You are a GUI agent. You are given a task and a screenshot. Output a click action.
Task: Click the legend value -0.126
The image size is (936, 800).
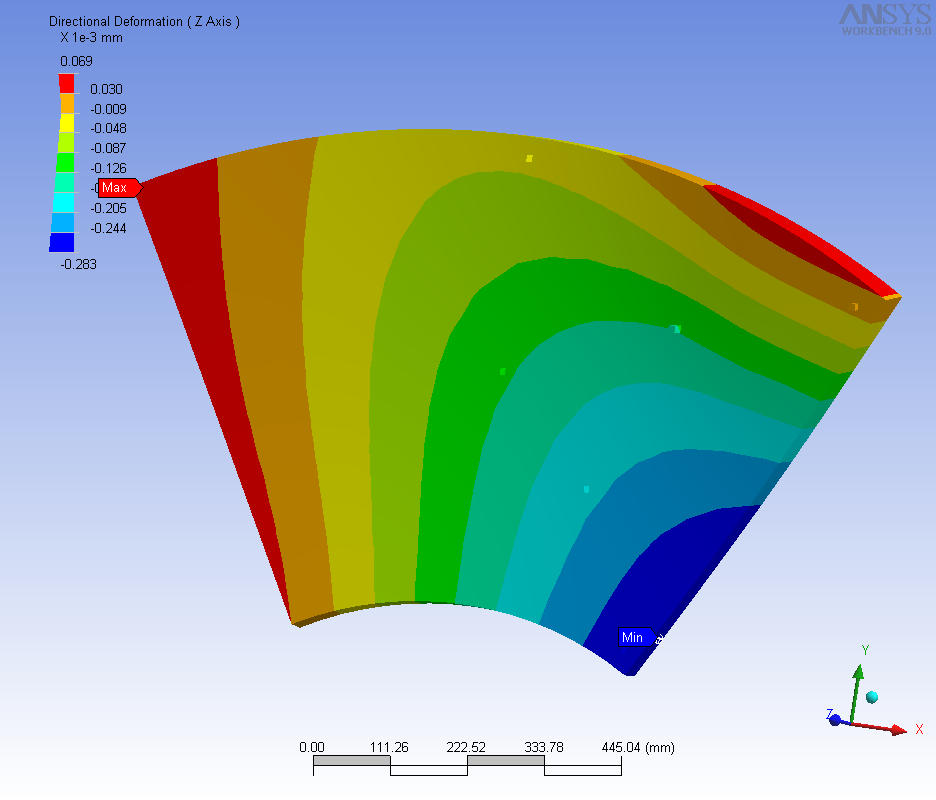(108, 168)
